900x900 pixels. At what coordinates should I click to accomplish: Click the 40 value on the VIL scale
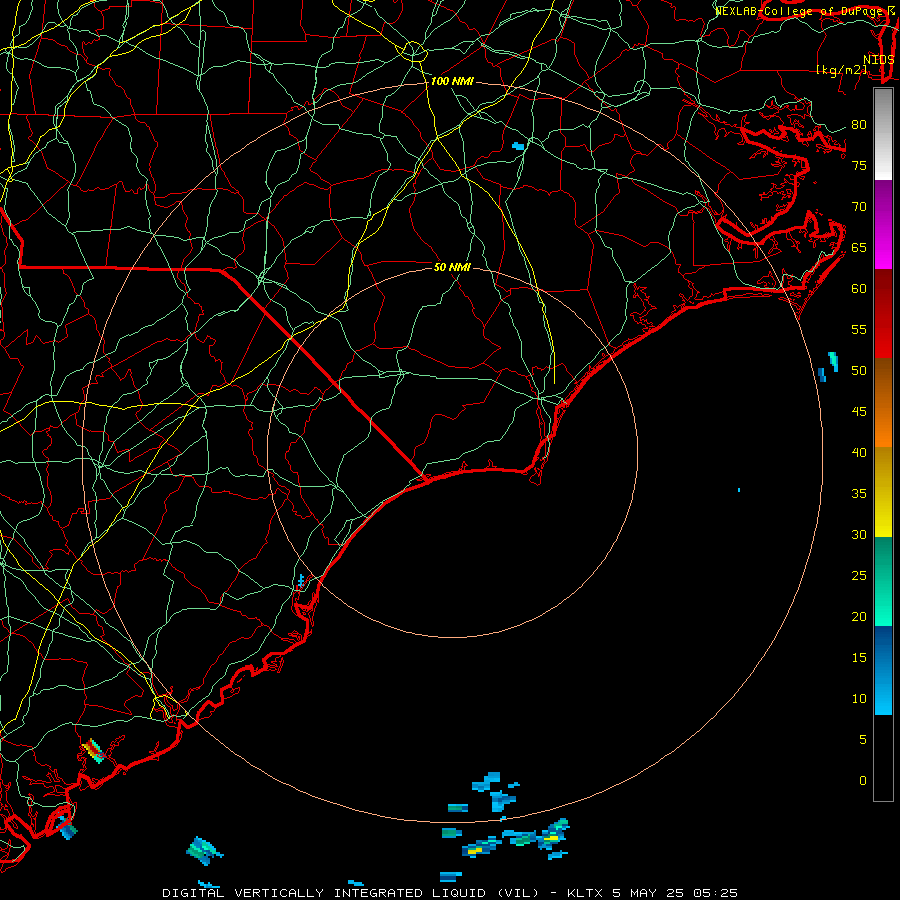pos(859,452)
